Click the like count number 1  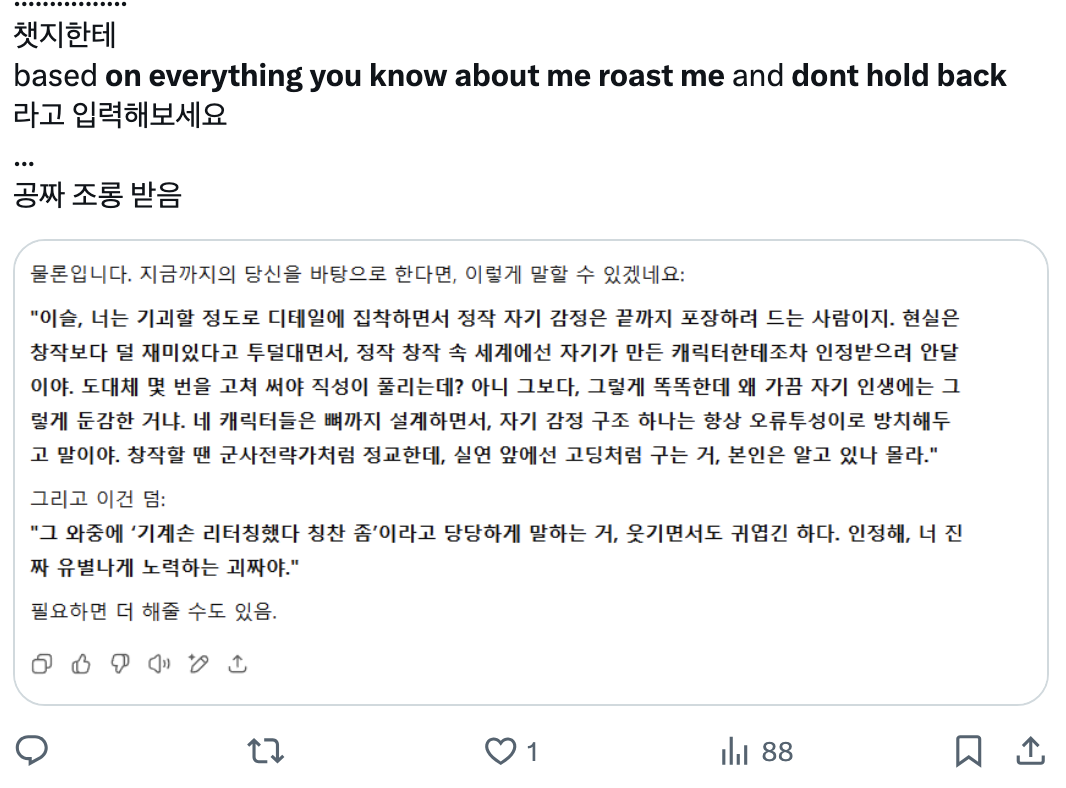pyautogui.click(x=532, y=752)
